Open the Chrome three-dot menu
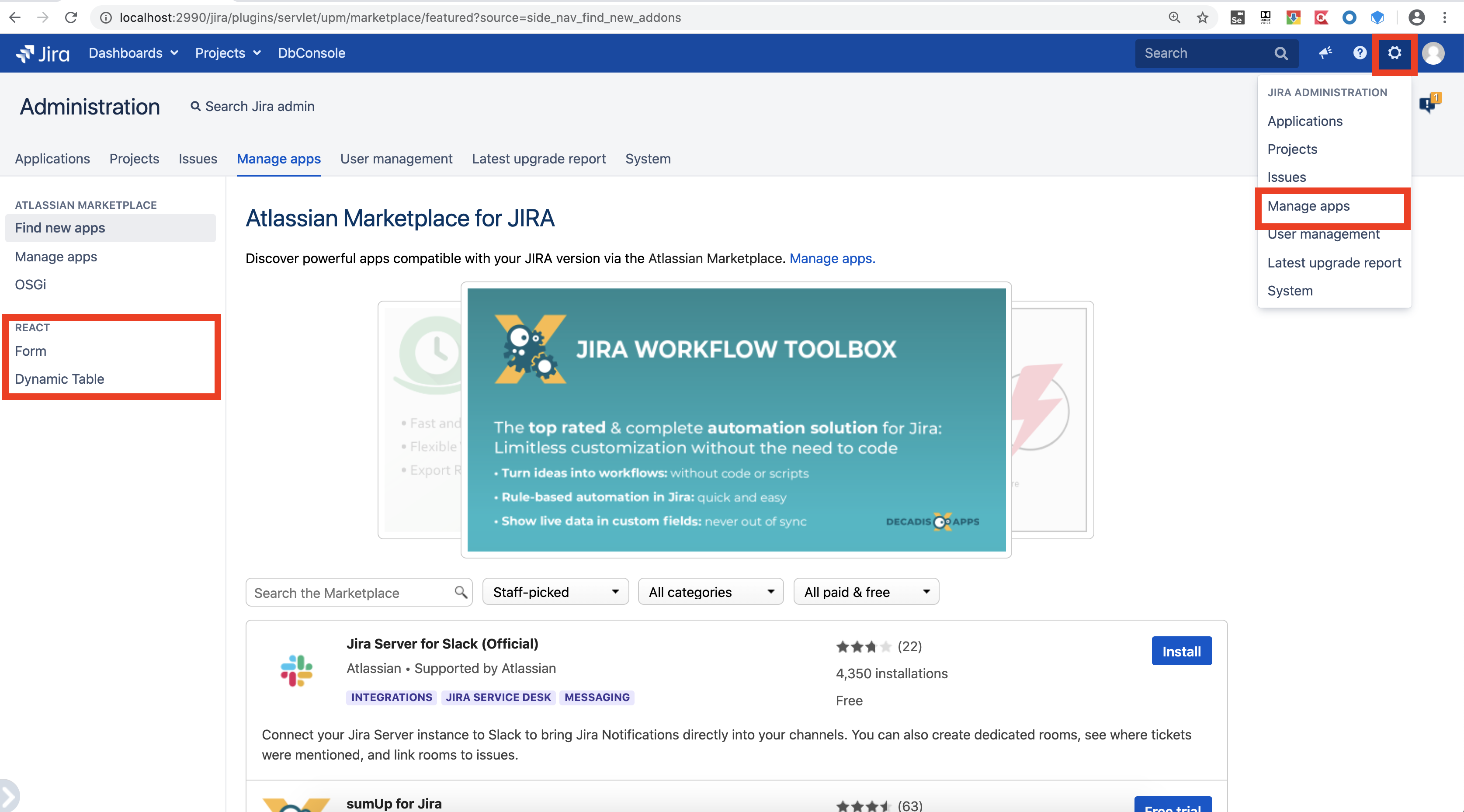The image size is (1464, 812). (1444, 17)
